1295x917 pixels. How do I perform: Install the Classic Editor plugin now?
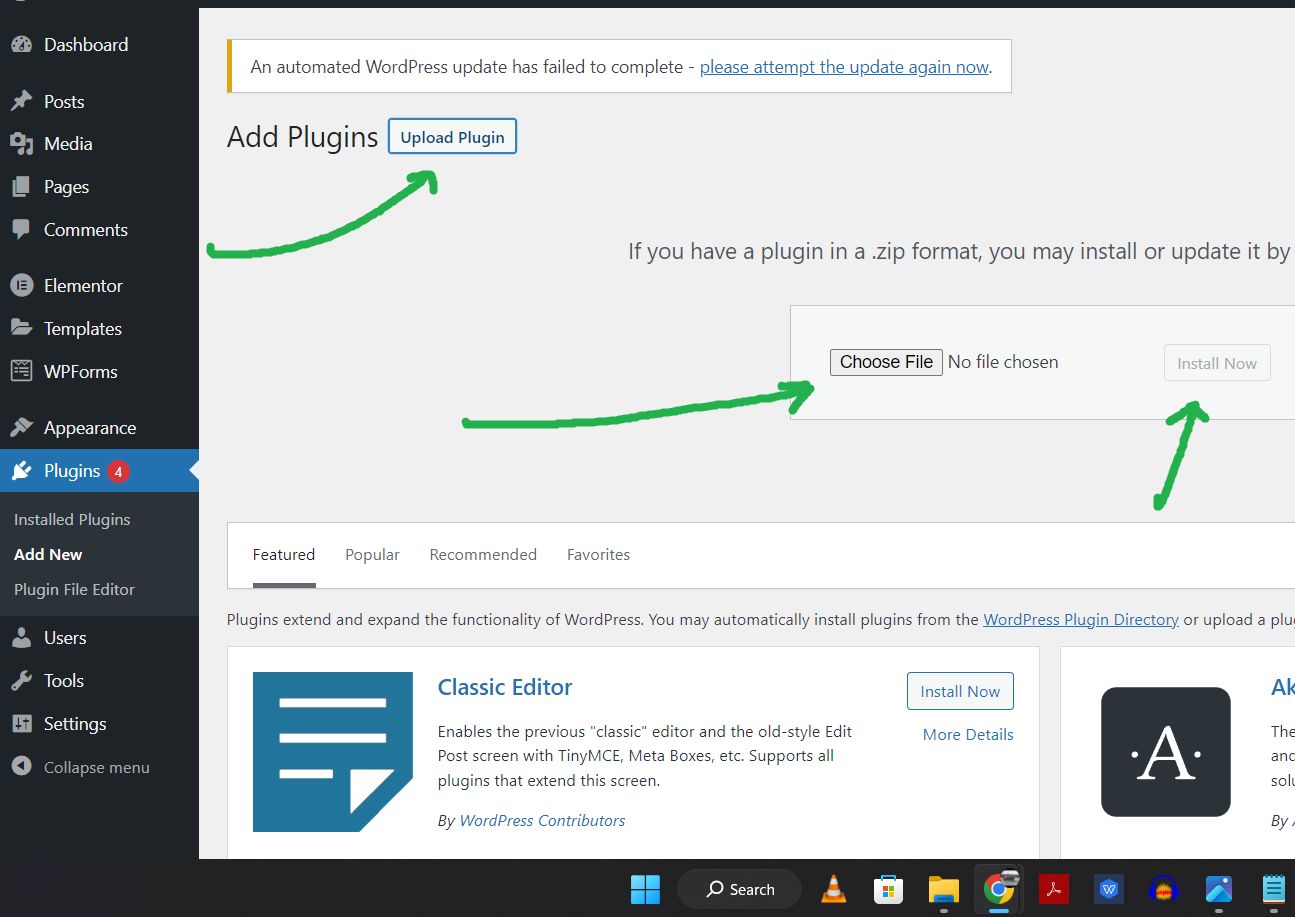point(960,691)
